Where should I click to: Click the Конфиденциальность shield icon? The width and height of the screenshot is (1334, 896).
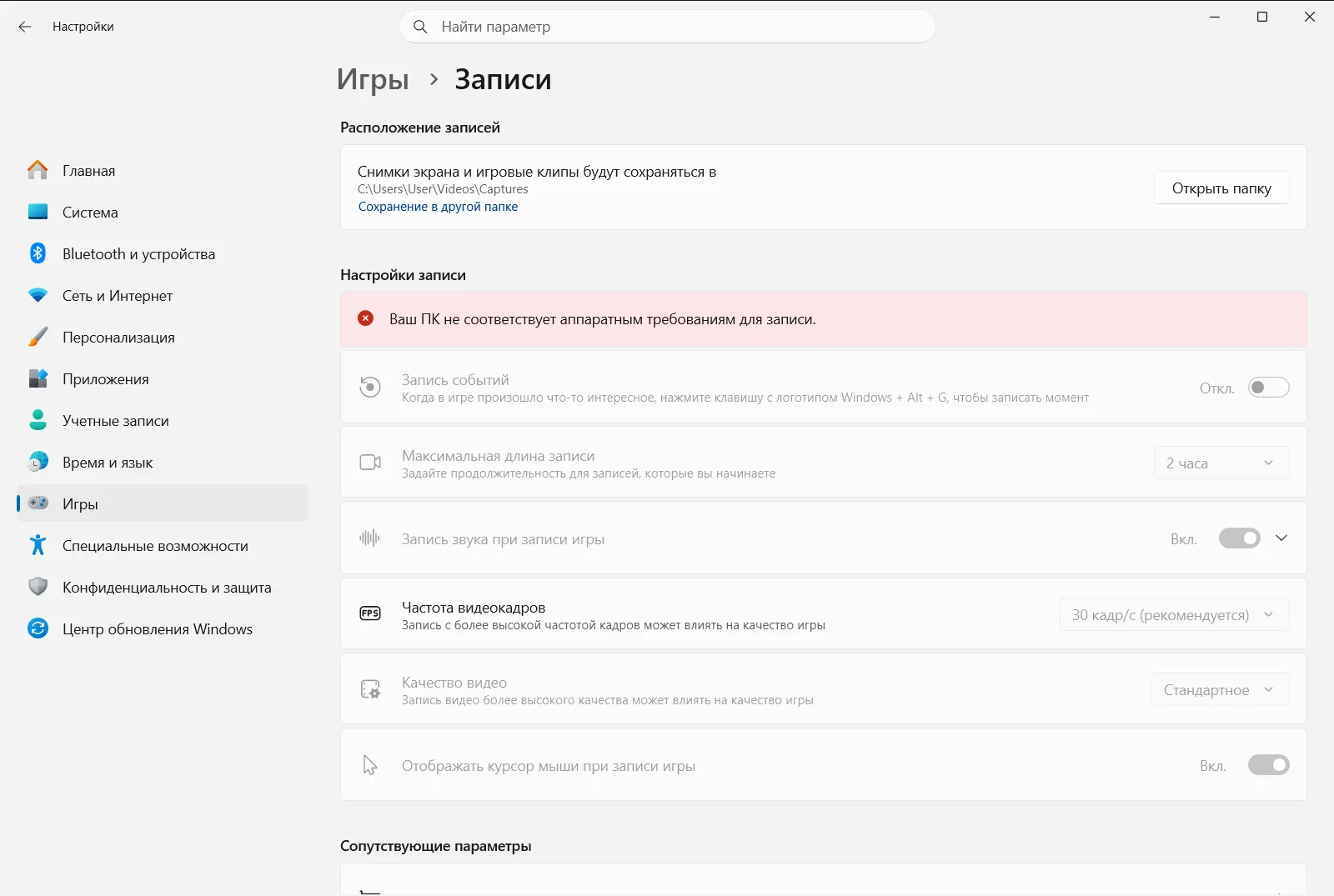[x=38, y=587]
